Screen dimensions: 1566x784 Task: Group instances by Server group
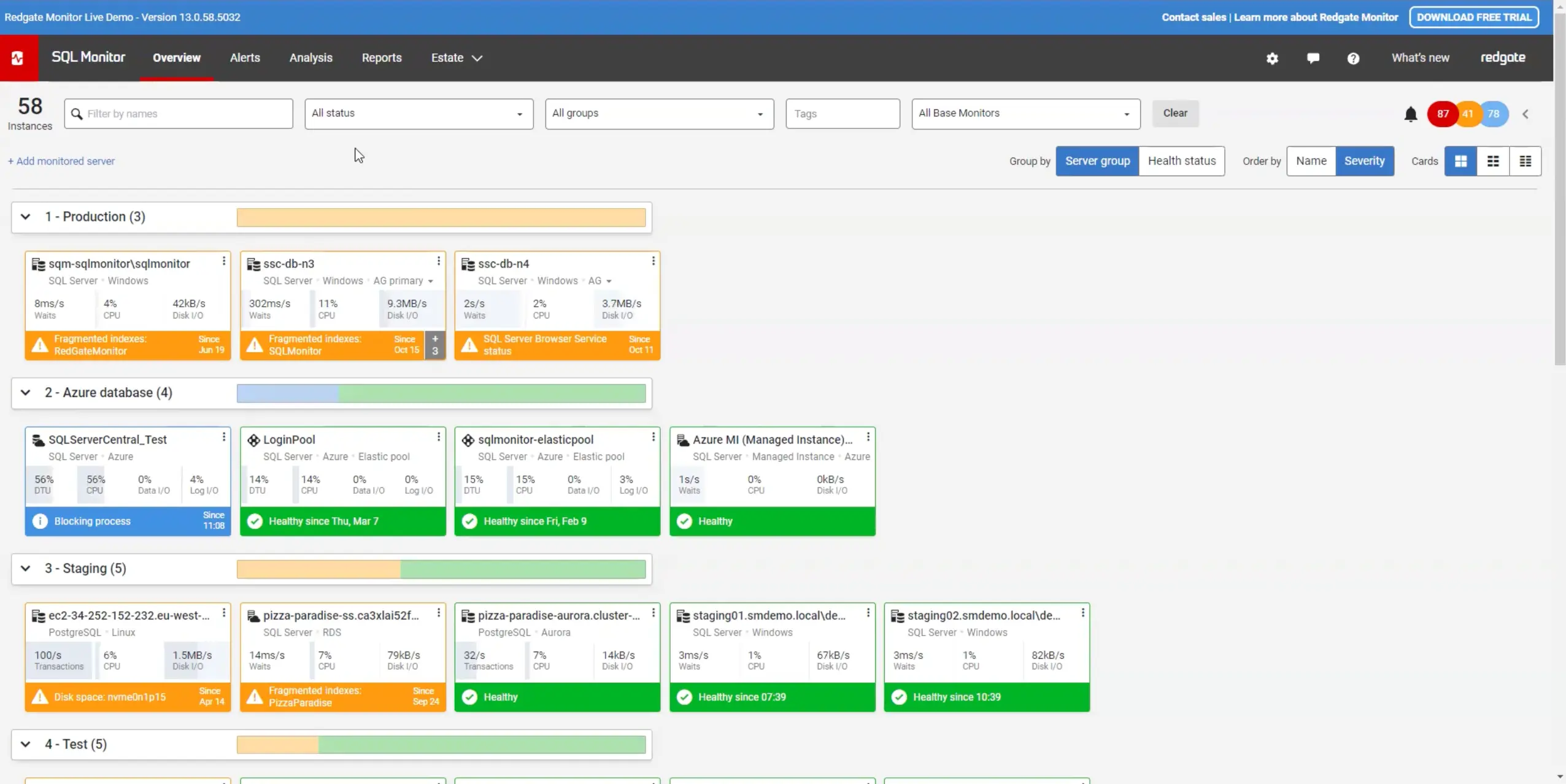point(1097,161)
